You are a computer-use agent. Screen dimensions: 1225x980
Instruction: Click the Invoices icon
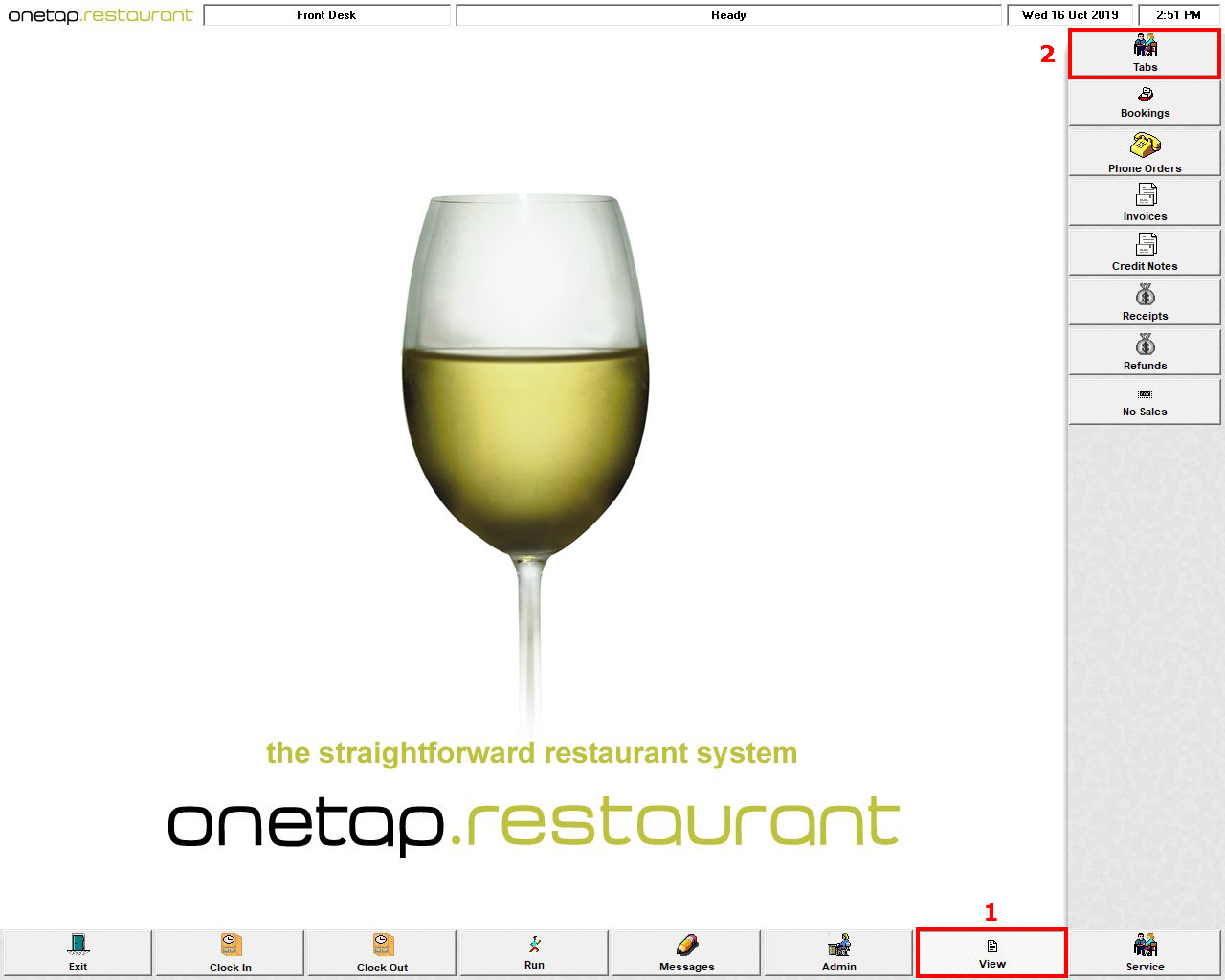pos(1144,202)
